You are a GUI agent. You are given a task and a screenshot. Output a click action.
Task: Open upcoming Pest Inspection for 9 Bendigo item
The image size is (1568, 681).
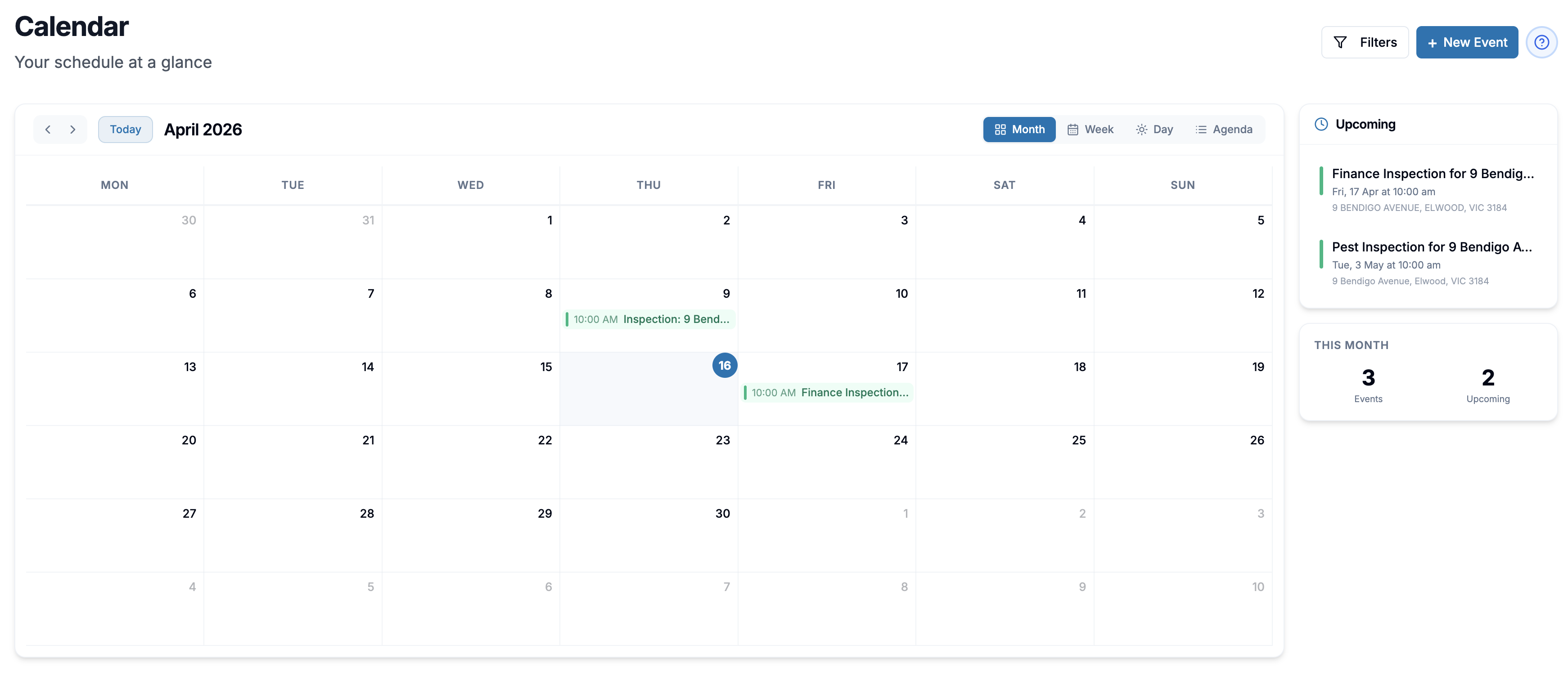click(1428, 263)
